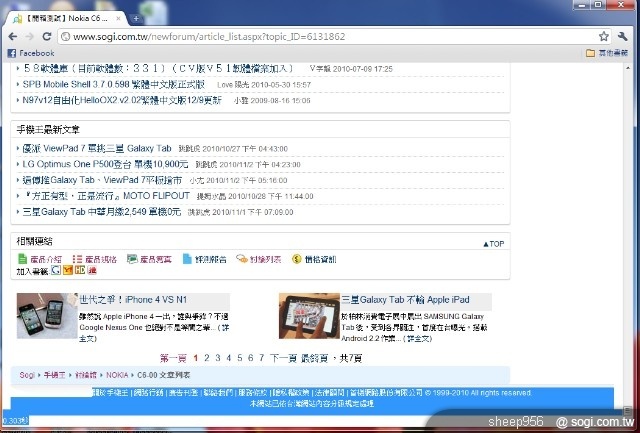This screenshot has width=640, height=433.
Task: Click 下一頁 next page link
Action: (x=283, y=357)
